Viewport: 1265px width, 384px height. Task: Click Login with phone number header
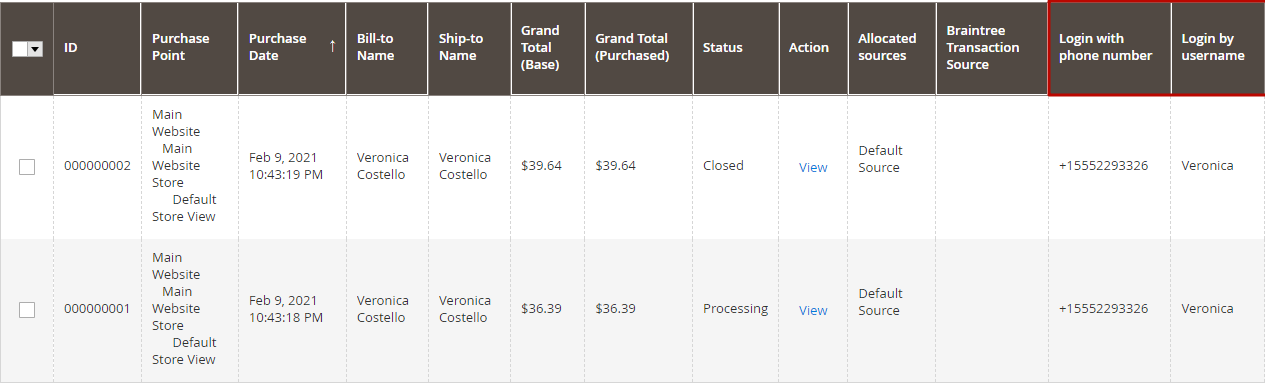(x=1109, y=48)
